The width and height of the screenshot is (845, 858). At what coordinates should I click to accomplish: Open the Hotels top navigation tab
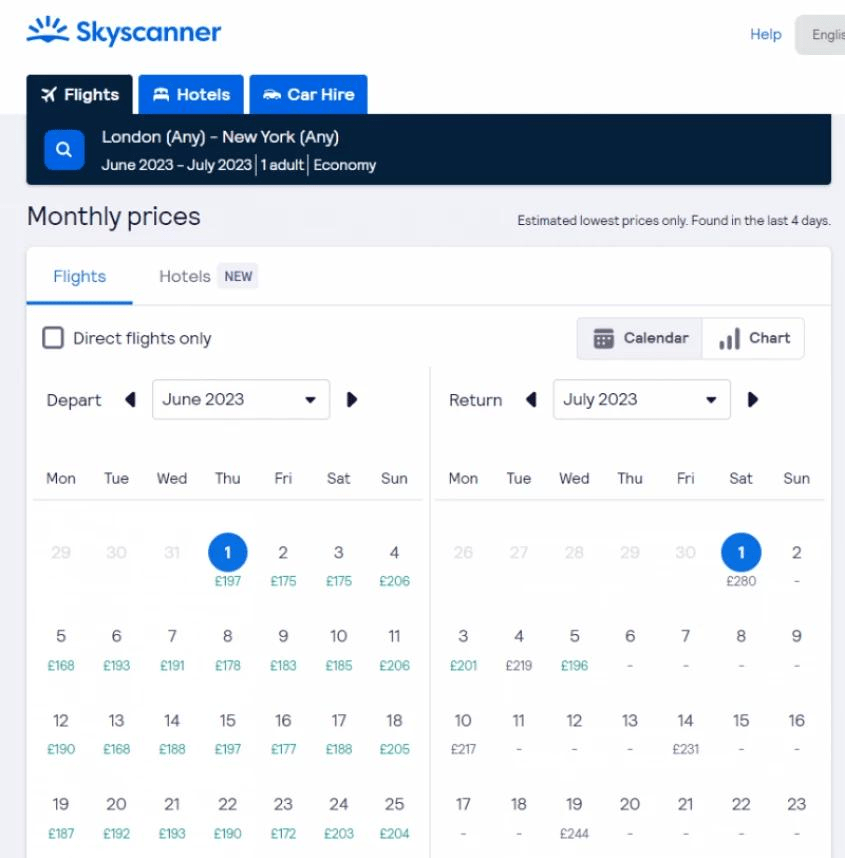(191, 95)
